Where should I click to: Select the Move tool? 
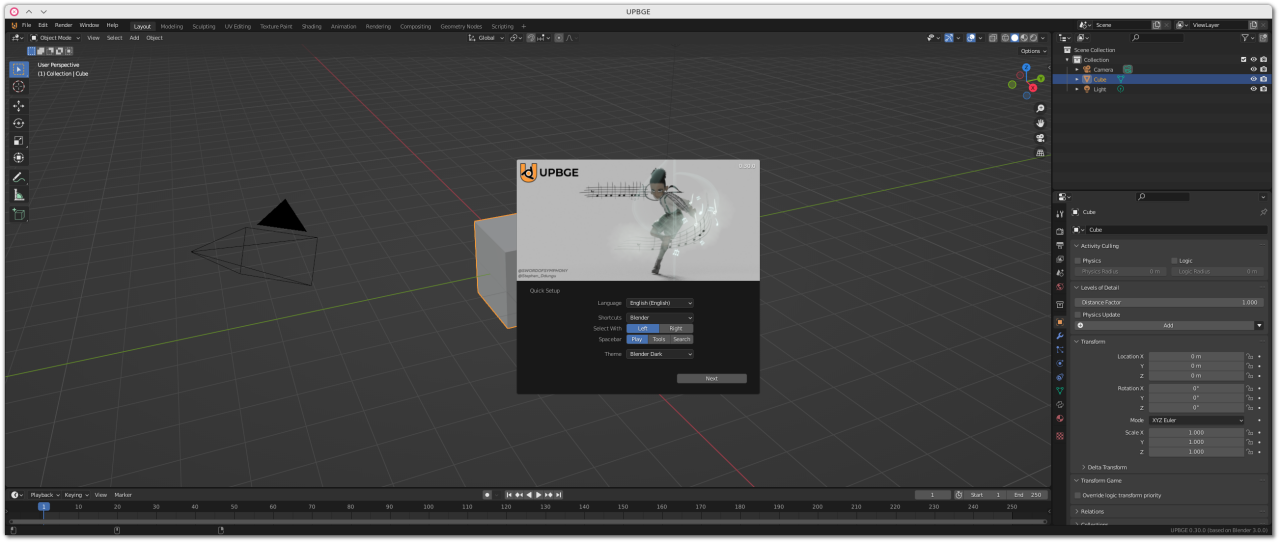(18, 105)
